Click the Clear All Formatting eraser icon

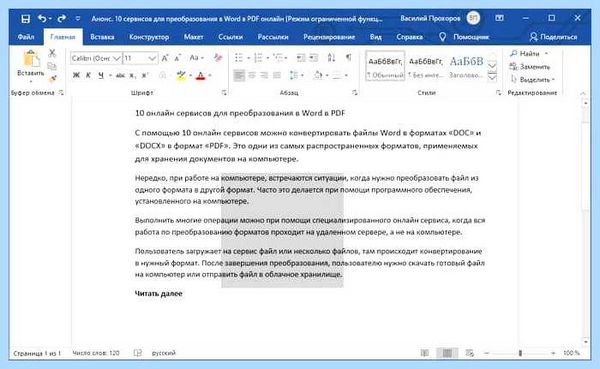click(218, 58)
